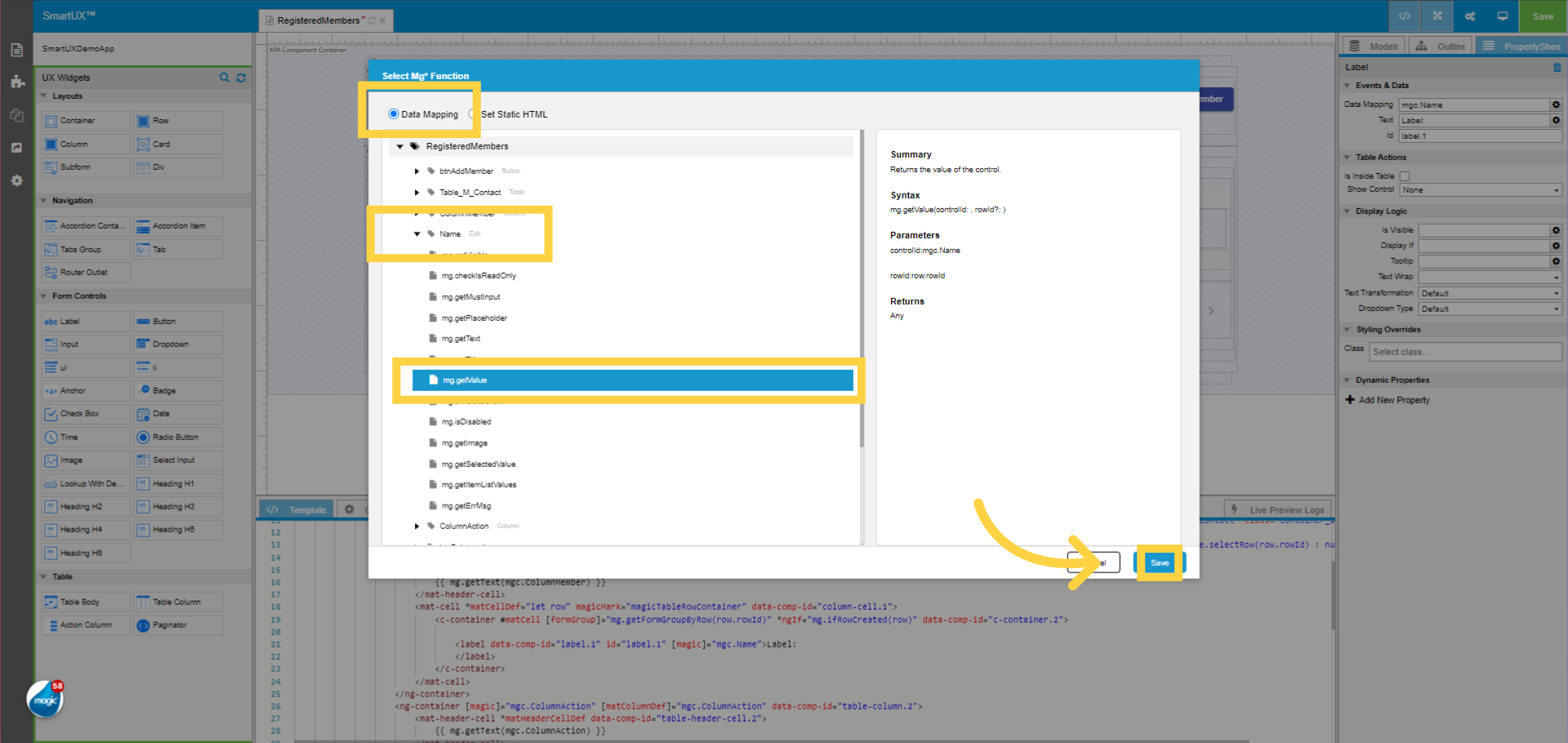The width and height of the screenshot is (1568, 743).
Task: Collapse the Name Edit tree node
Action: [416, 234]
